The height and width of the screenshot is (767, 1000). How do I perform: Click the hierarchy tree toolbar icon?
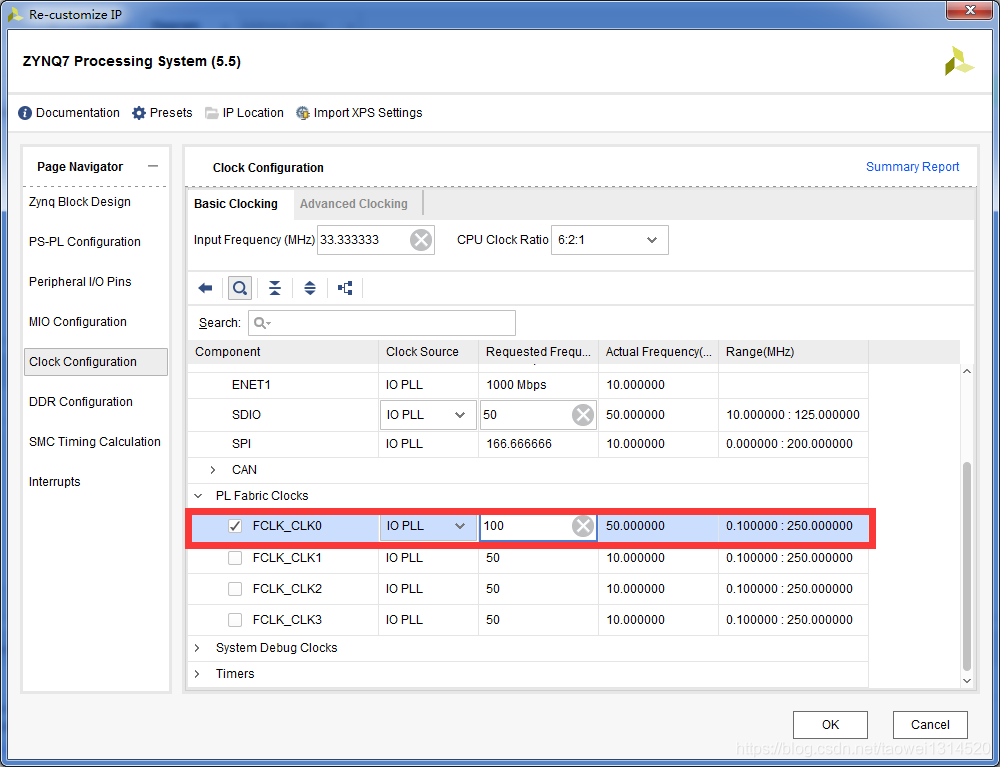(x=345, y=288)
